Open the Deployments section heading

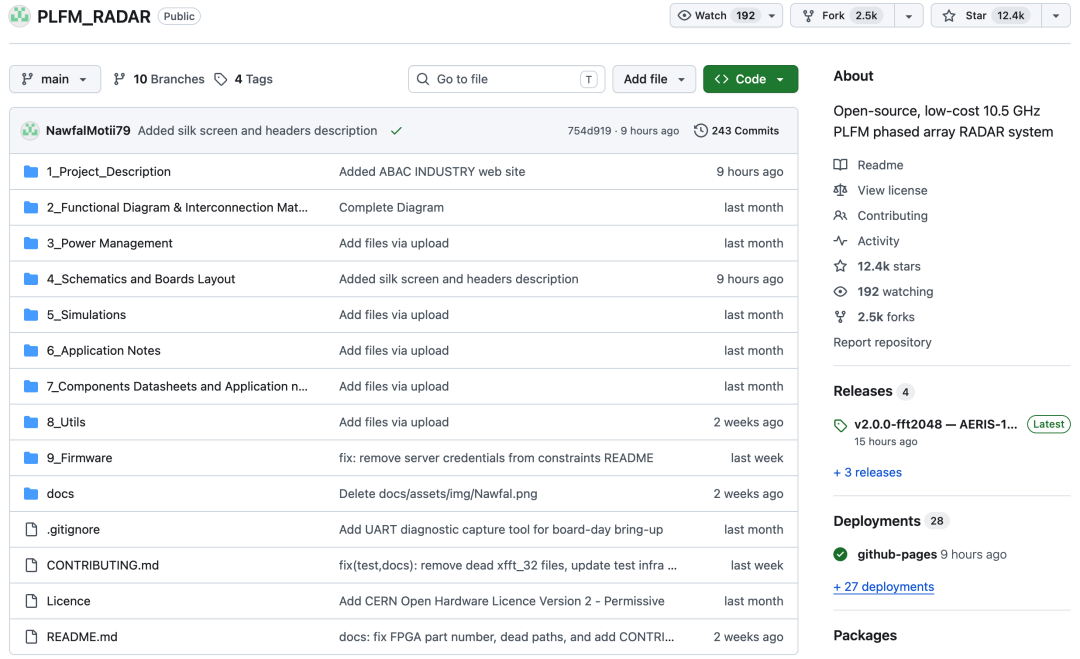pyautogui.click(x=877, y=521)
